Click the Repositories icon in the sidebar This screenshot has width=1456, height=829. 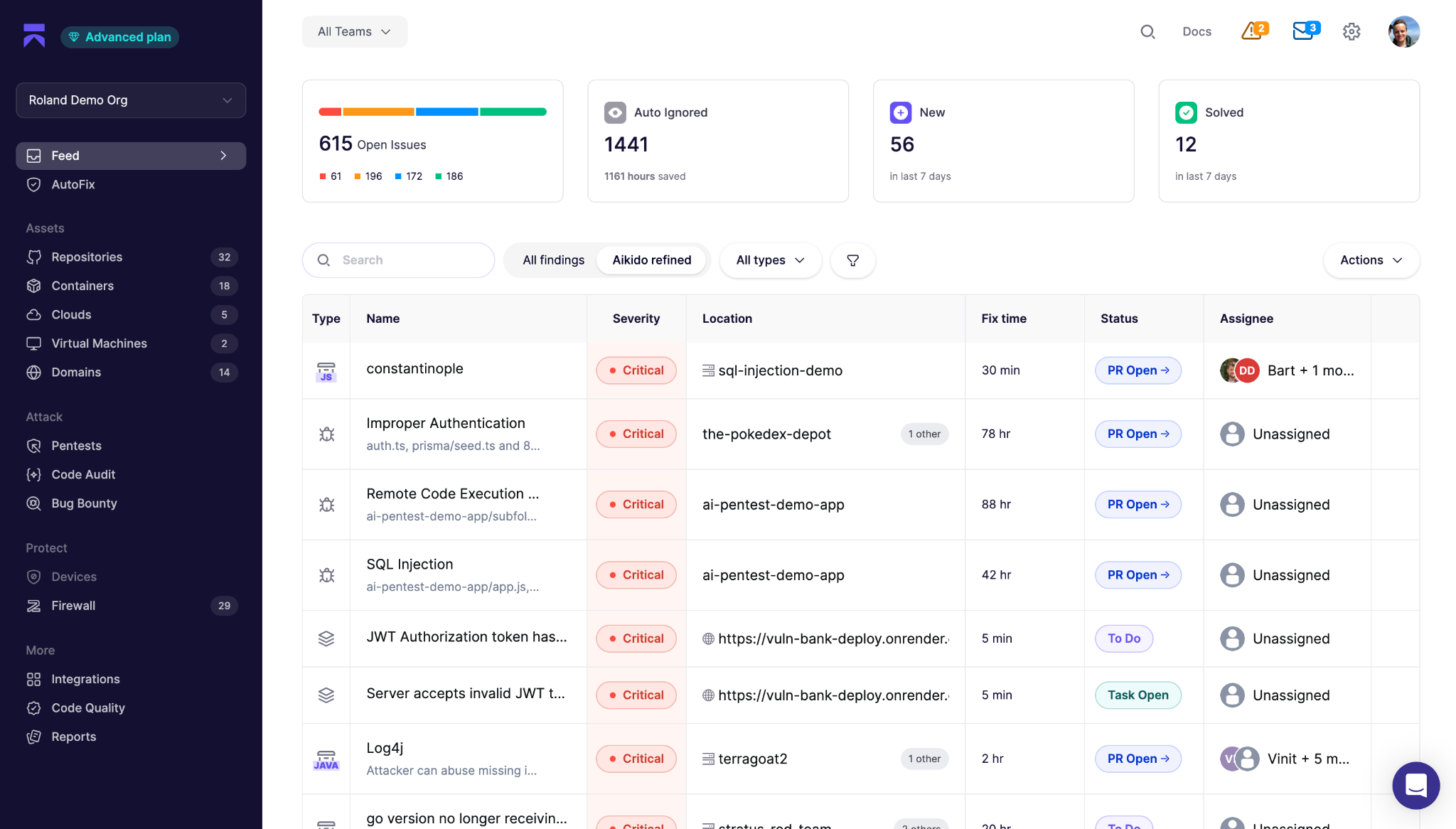[x=33, y=257]
